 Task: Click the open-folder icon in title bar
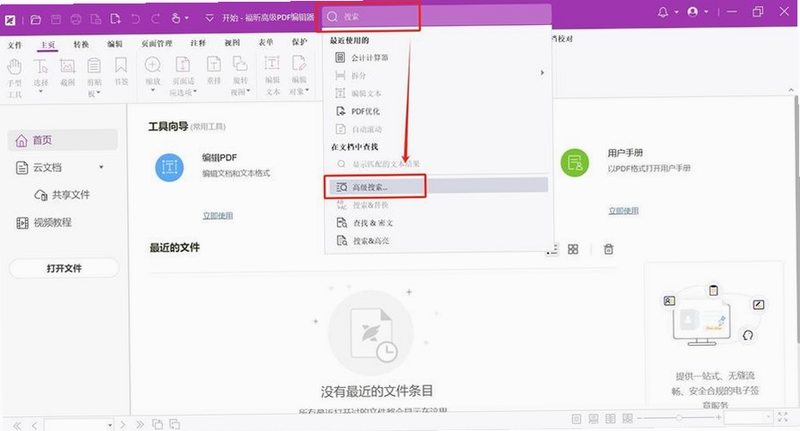[36, 19]
